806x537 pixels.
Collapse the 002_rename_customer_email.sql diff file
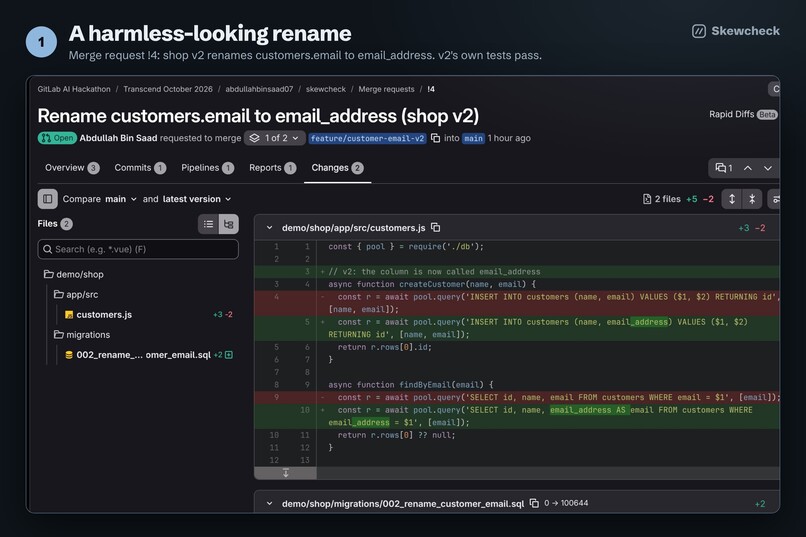click(x=269, y=504)
